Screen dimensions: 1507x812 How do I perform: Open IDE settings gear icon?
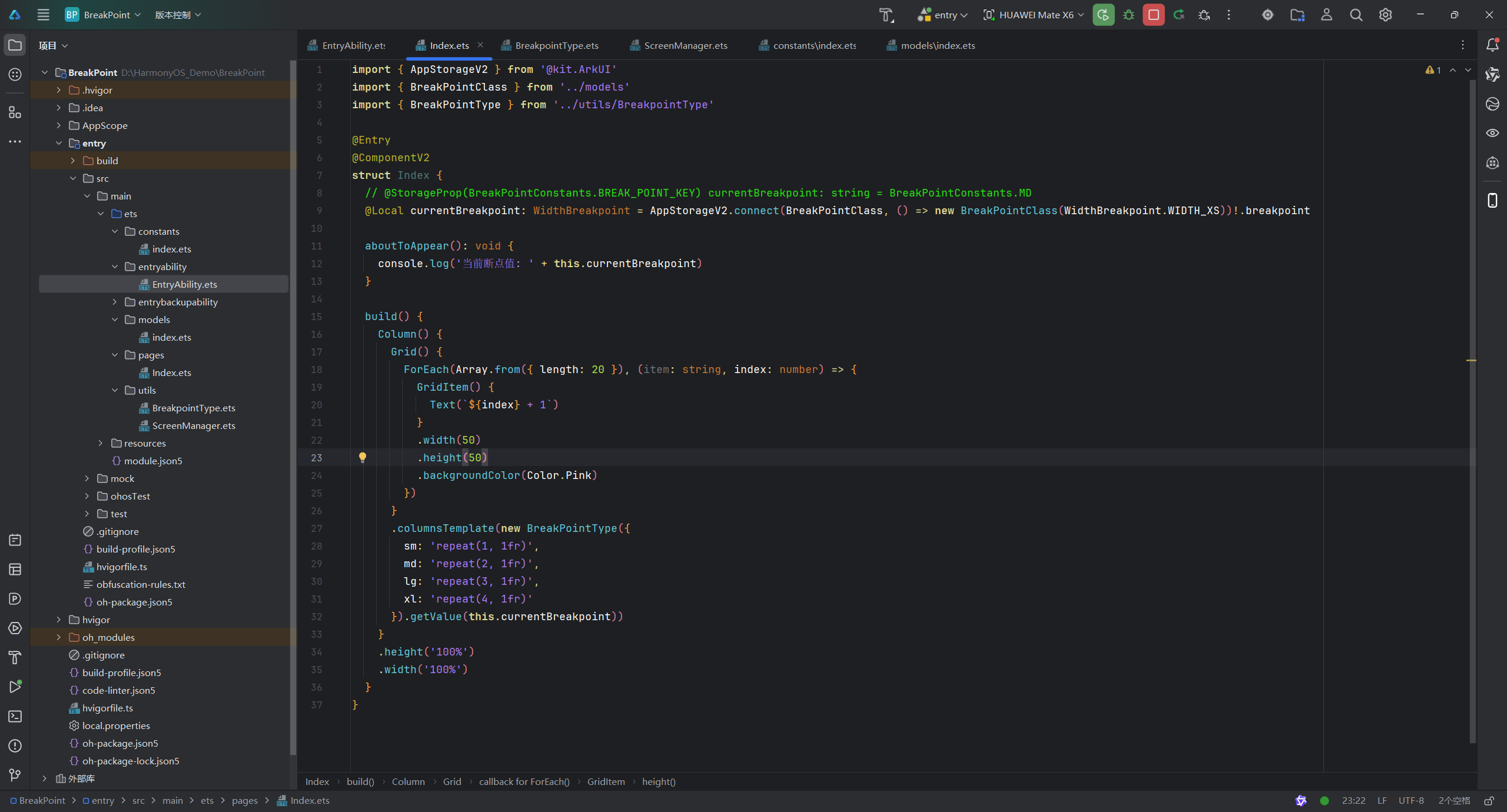[x=1385, y=15]
